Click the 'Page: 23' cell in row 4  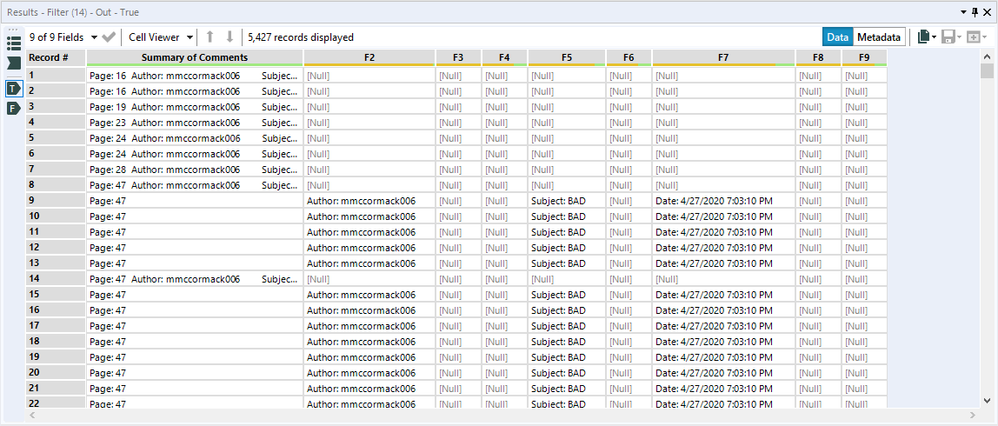click(195, 122)
